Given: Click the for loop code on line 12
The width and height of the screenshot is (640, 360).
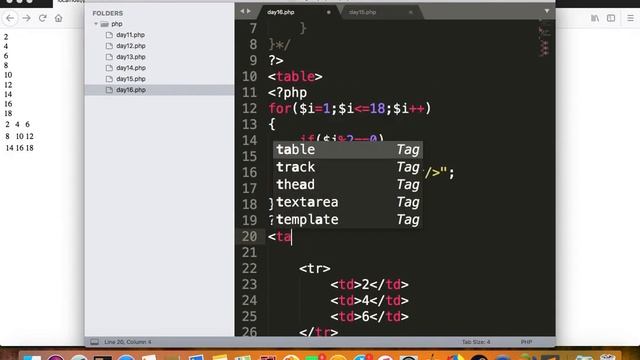Looking at the screenshot, I should [350, 109].
